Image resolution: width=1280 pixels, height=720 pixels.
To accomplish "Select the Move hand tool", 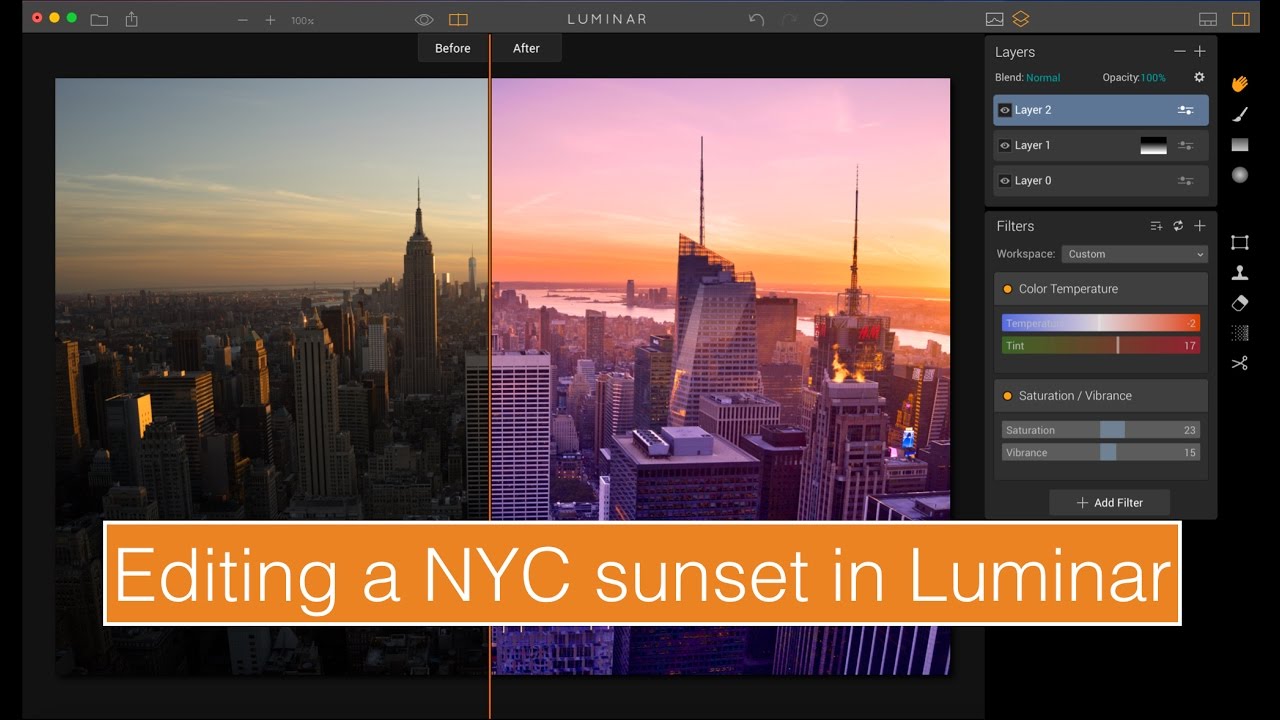I will pyautogui.click(x=1240, y=84).
